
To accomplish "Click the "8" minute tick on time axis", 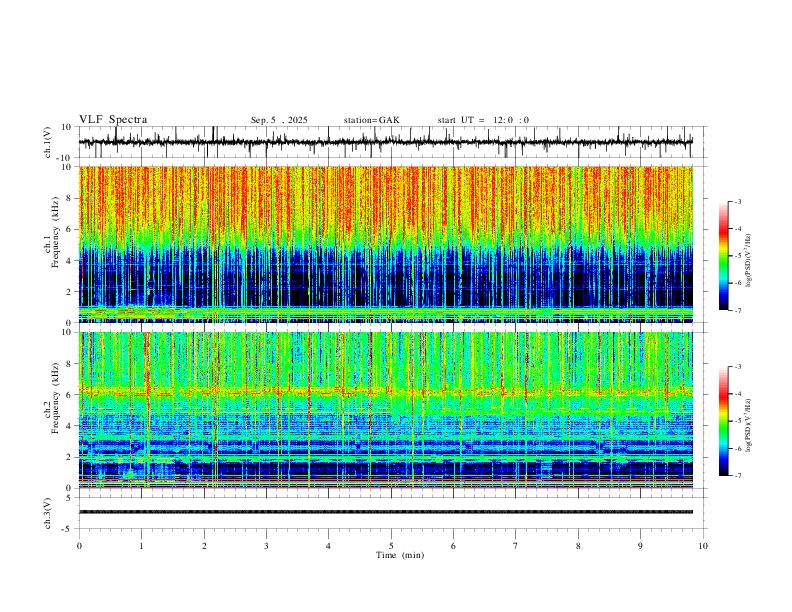I will [578, 546].
